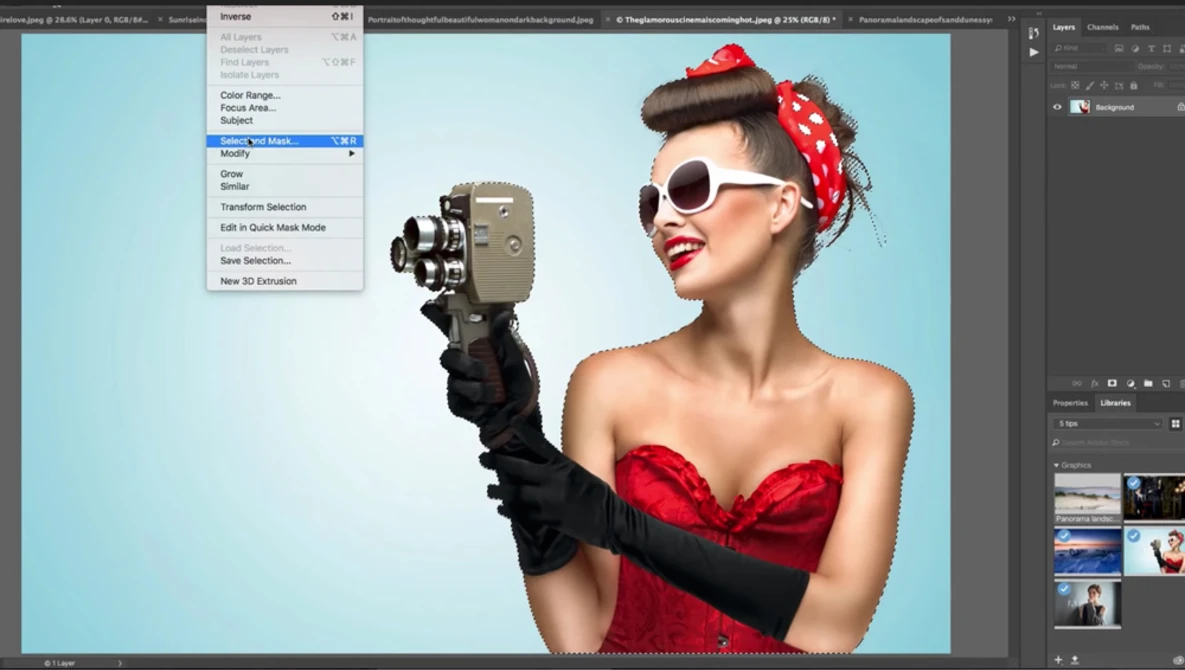Add content with the library plus icon
Image resolution: width=1185 pixels, height=670 pixels.
tap(1058, 659)
